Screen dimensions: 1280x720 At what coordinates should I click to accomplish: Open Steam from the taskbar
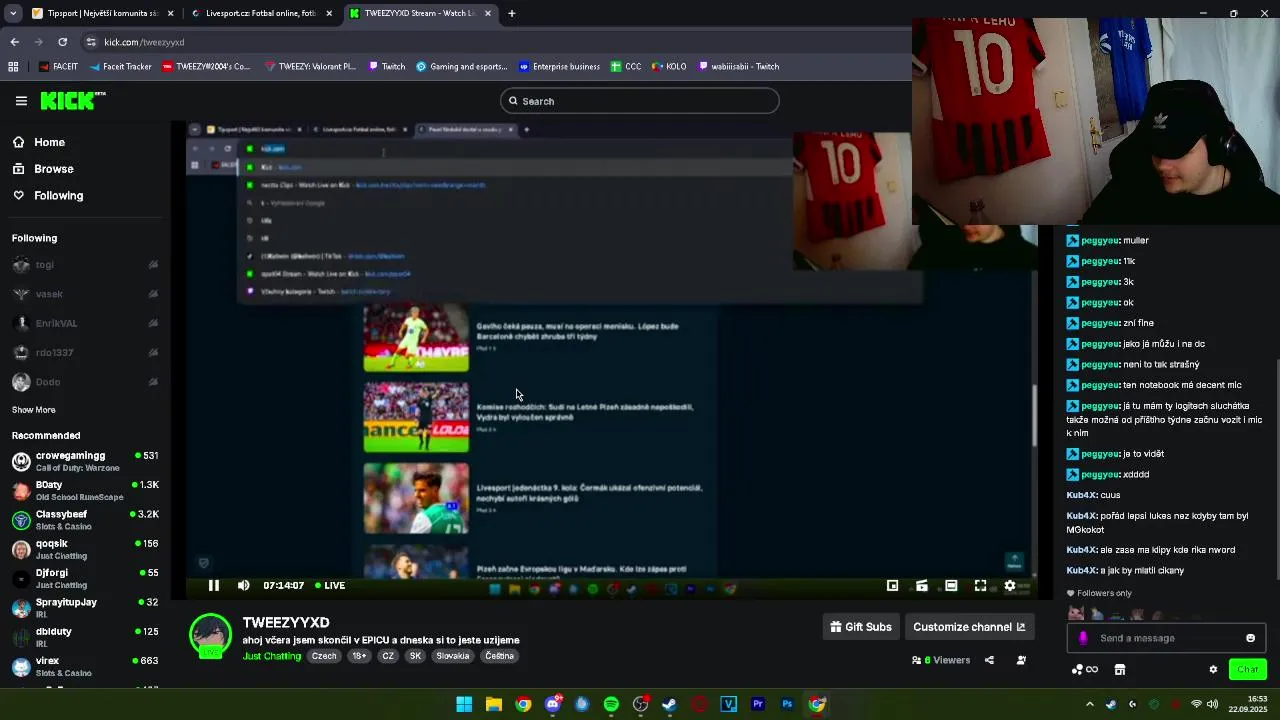pos(669,704)
